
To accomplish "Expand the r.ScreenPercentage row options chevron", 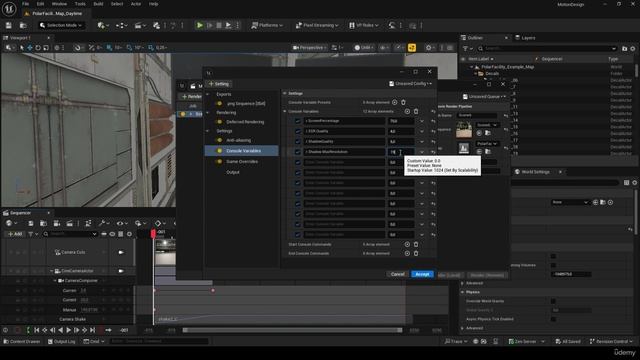I will coord(422,121).
